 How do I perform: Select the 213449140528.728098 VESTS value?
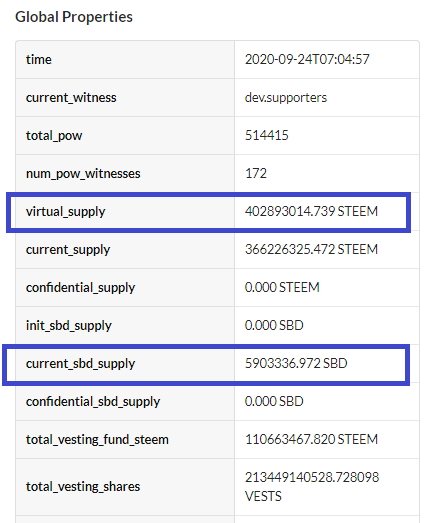[x=312, y=487]
